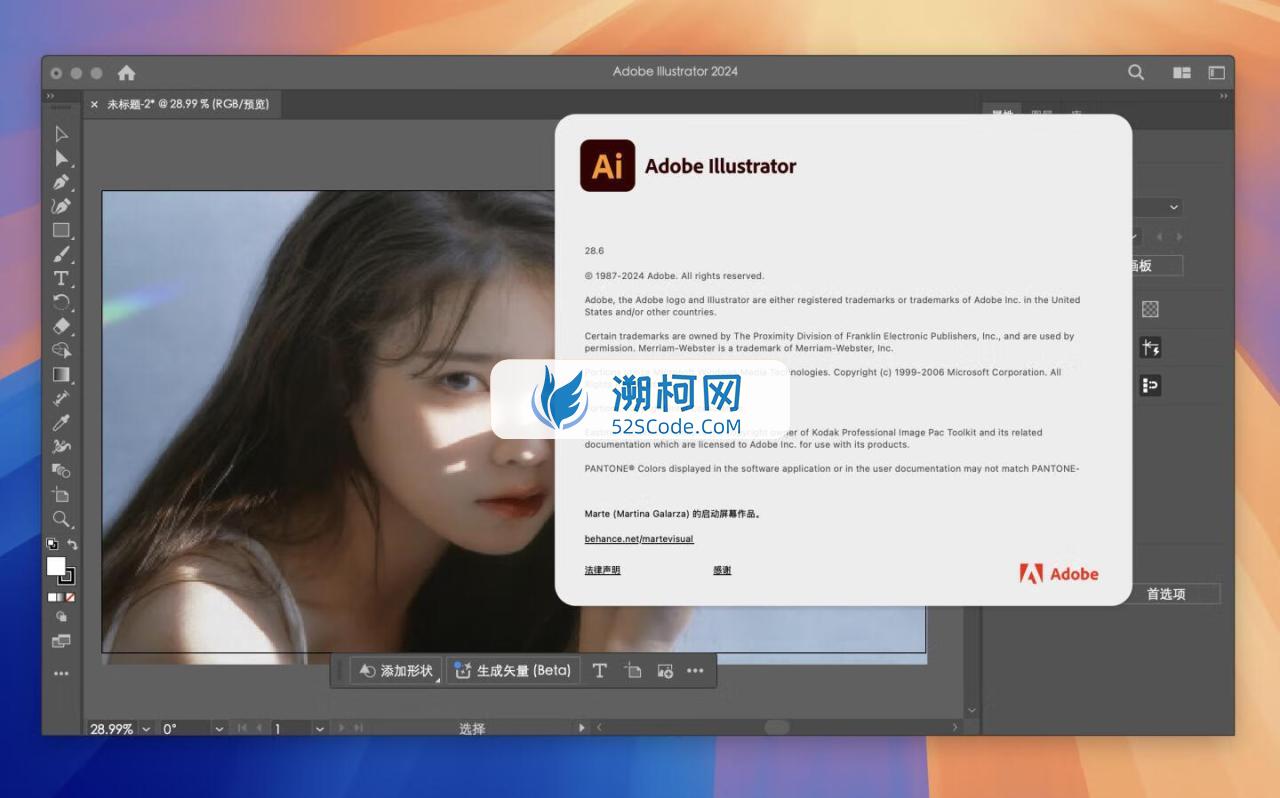Toggle transparency grid icon in Properties
This screenshot has width=1280, height=798.
pos(1150,310)
